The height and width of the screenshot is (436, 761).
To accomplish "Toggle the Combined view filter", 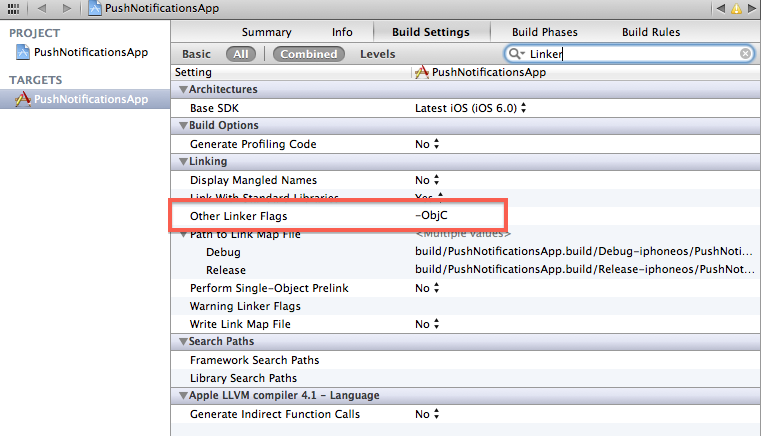I will pyautogui.click(x=309, y=54).
